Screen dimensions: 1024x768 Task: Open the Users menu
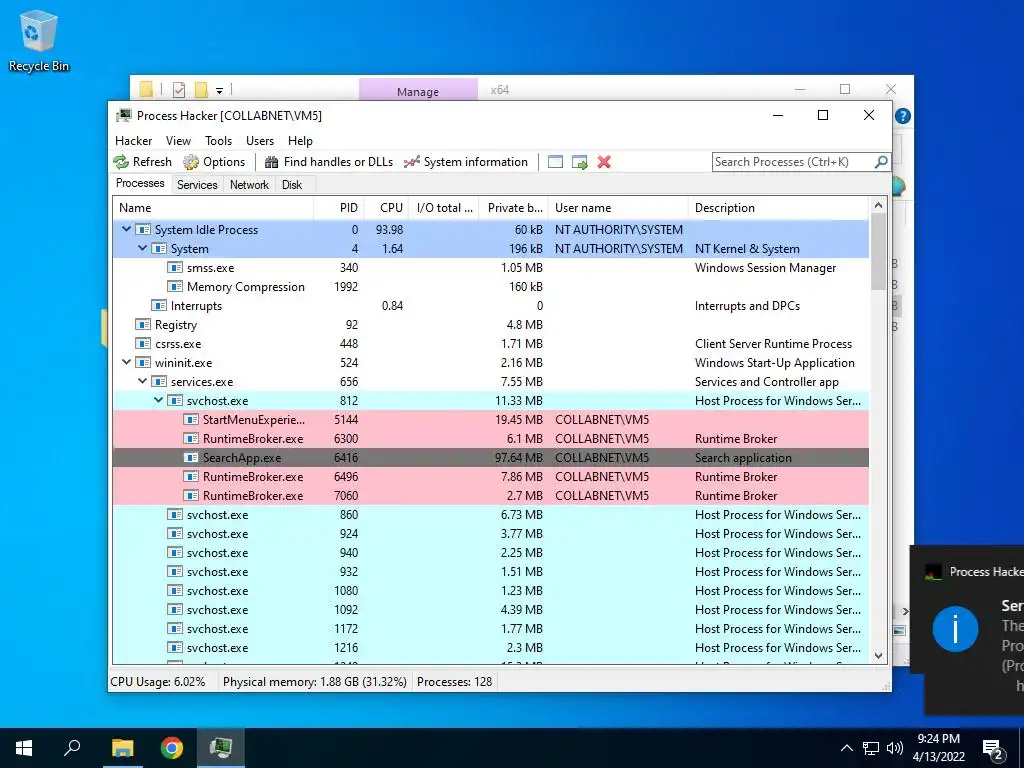coord(260,140)
